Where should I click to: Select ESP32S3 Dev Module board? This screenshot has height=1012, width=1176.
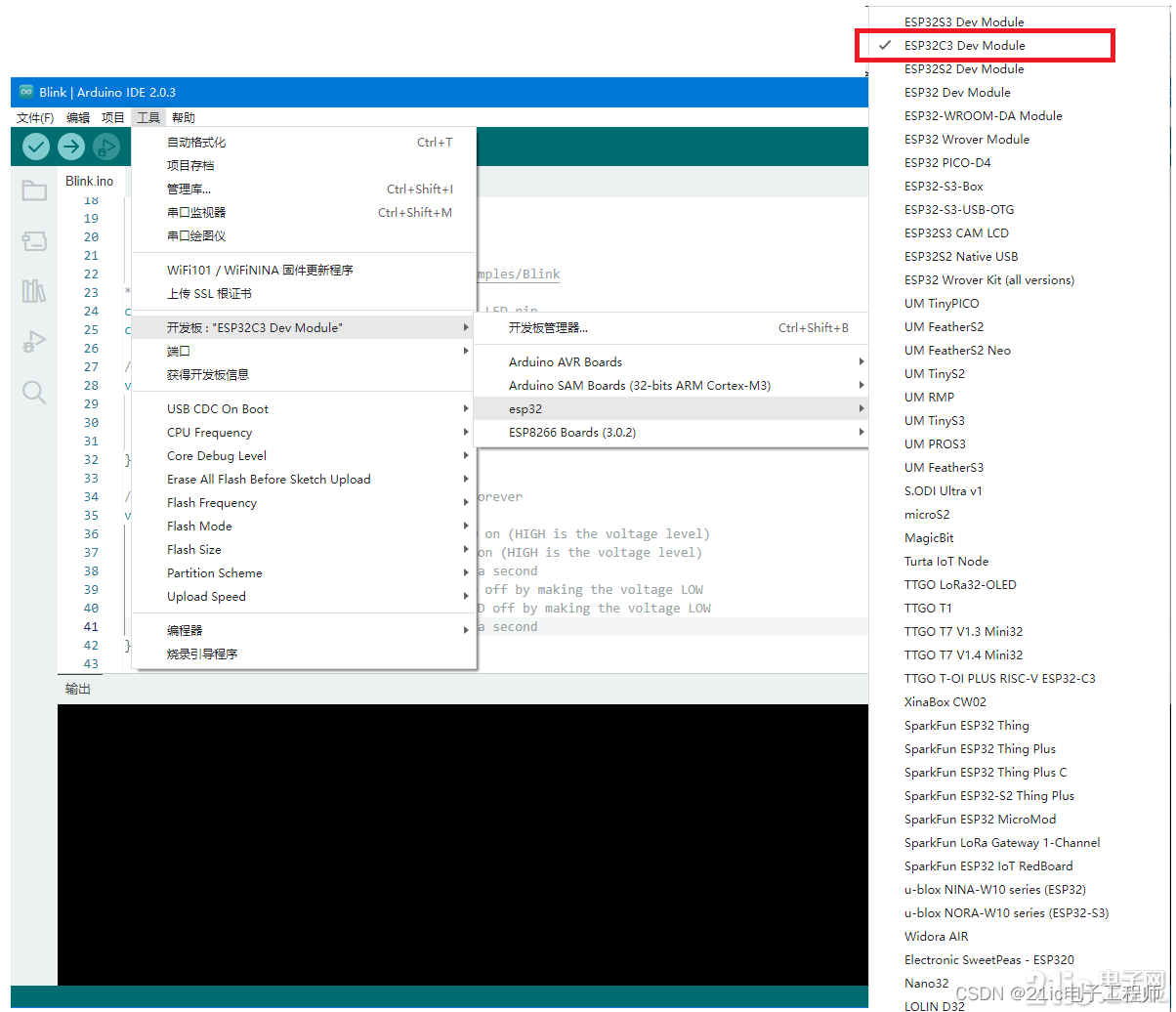click(965, 21)
